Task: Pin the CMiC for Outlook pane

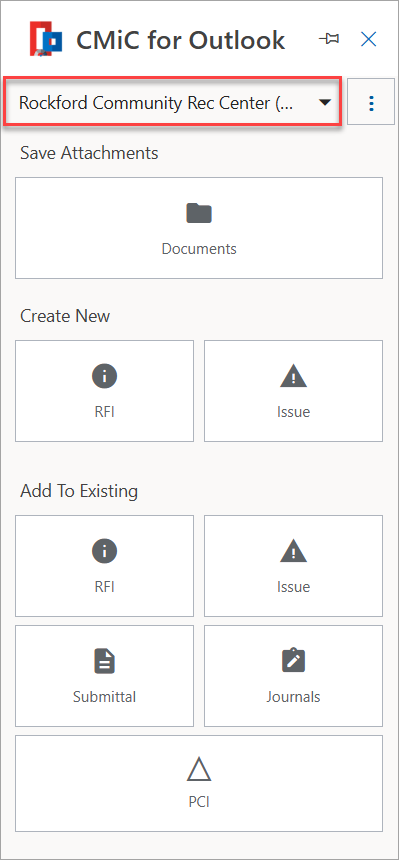Action: [x=329, y=39]
